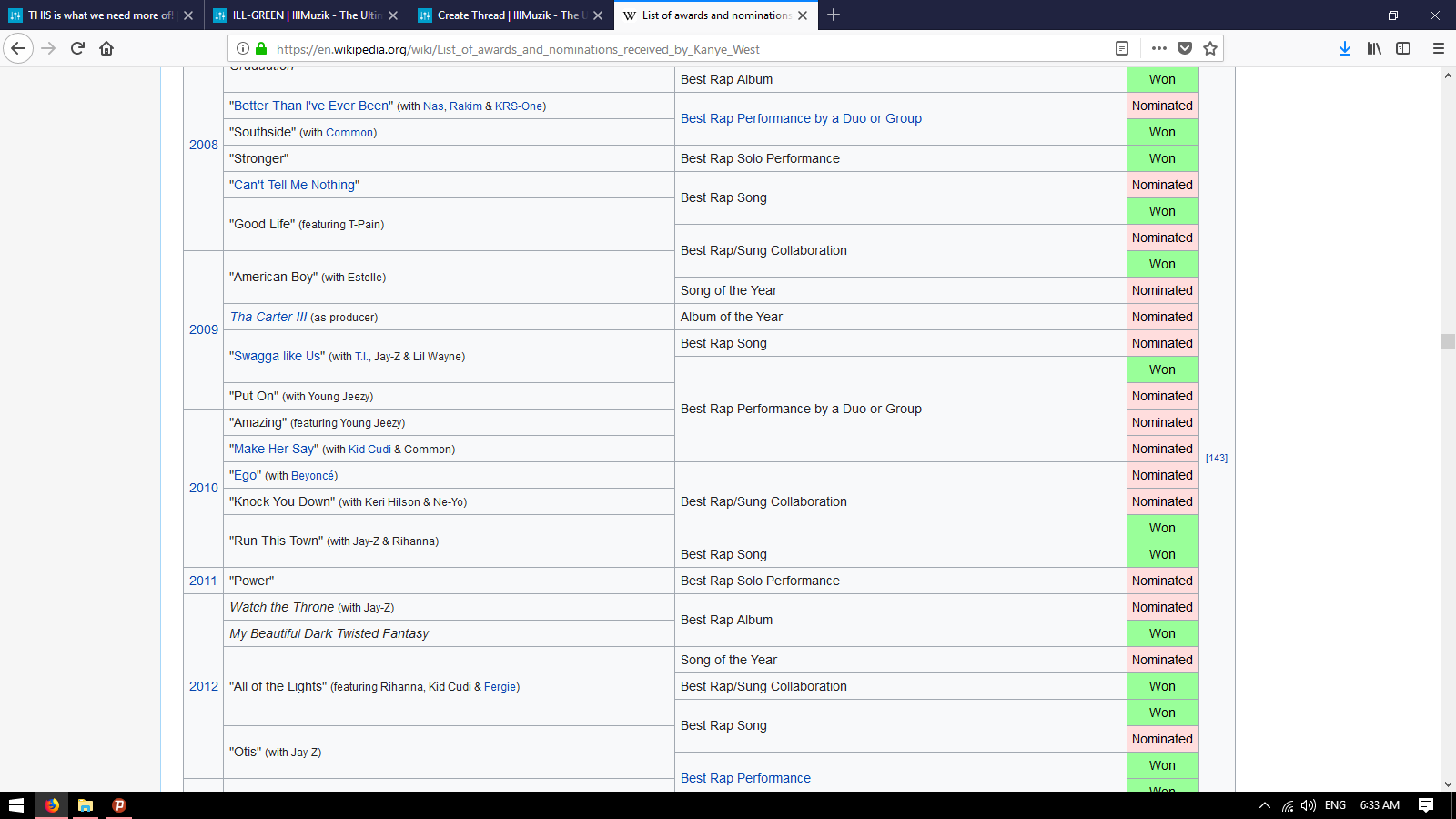This screenshot has height=819, width=1456.
Task: Click scrollbar up arrow
Action: coord(1448,76)
